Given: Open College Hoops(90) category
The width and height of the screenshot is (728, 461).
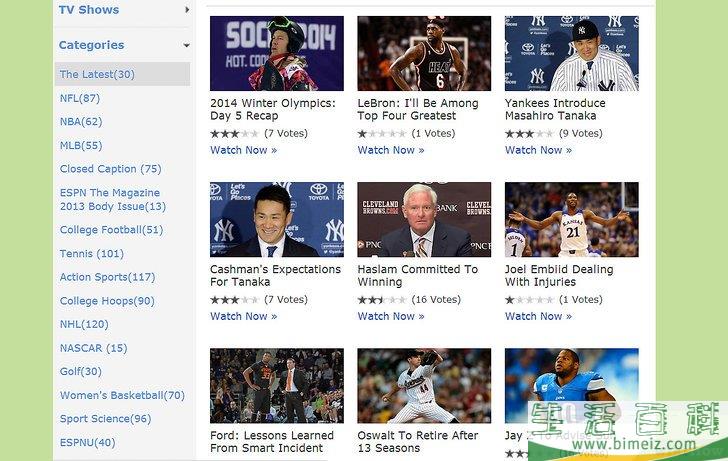Looking at the screenshot, I should click(107, 301).
